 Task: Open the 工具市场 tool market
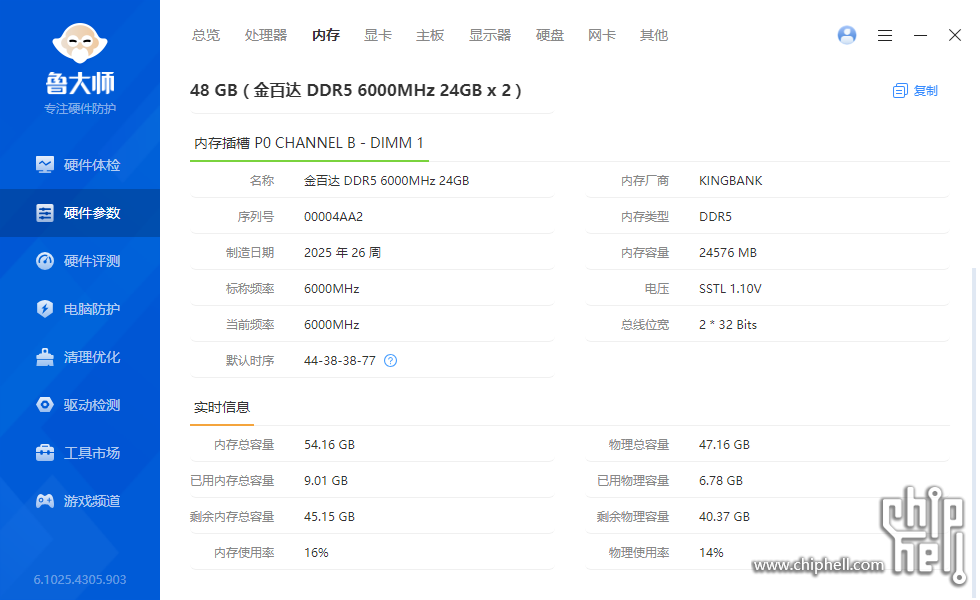[x=80, y=452]
